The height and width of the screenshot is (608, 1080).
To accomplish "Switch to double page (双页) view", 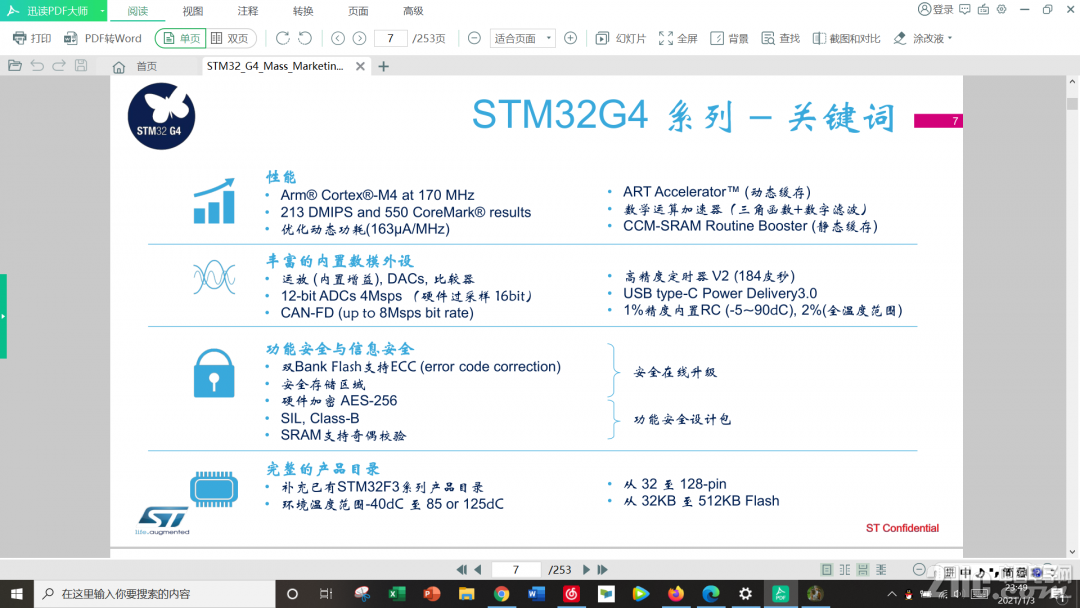I will click(x=230, y=39).
